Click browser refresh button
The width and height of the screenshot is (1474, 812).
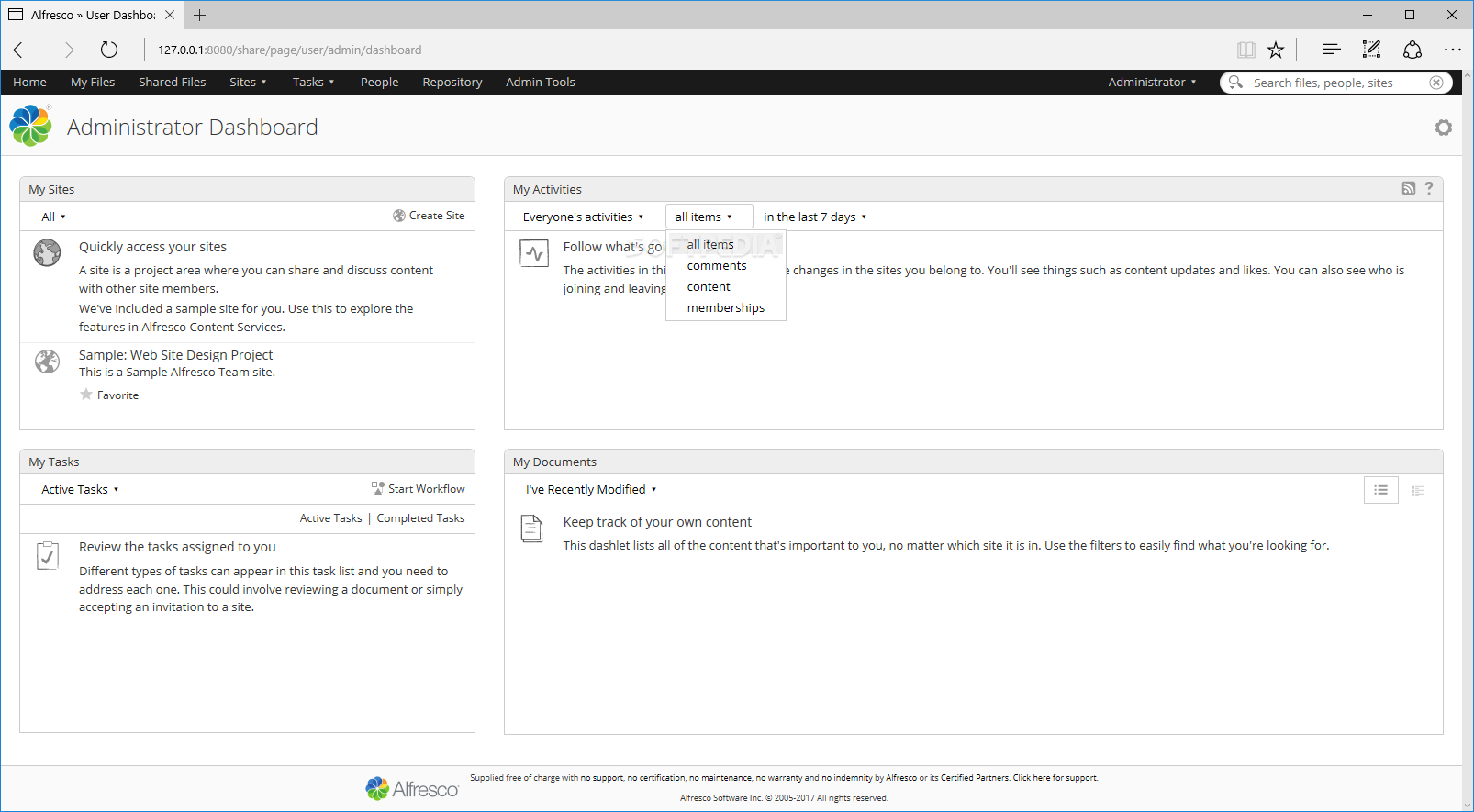pos(109,50)
